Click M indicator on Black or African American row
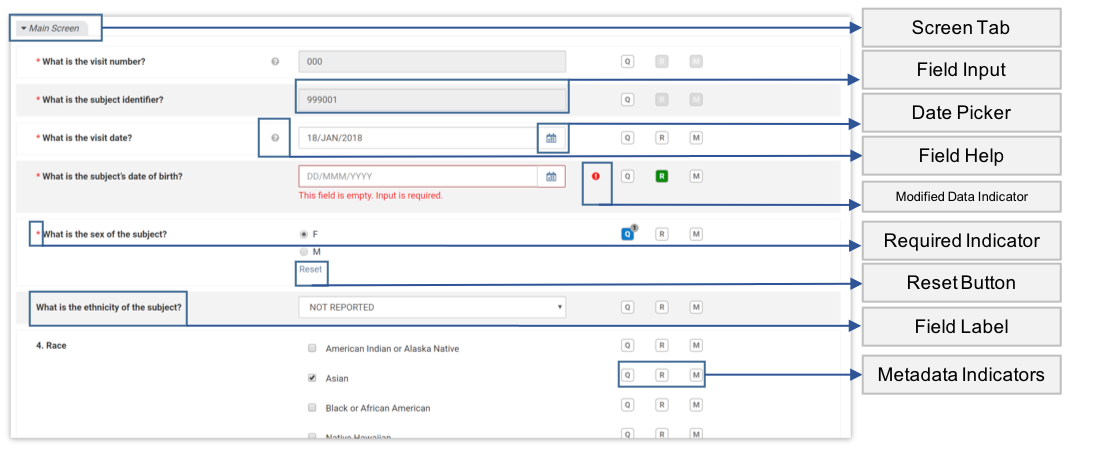The image size is (1093, 460). 696,405
